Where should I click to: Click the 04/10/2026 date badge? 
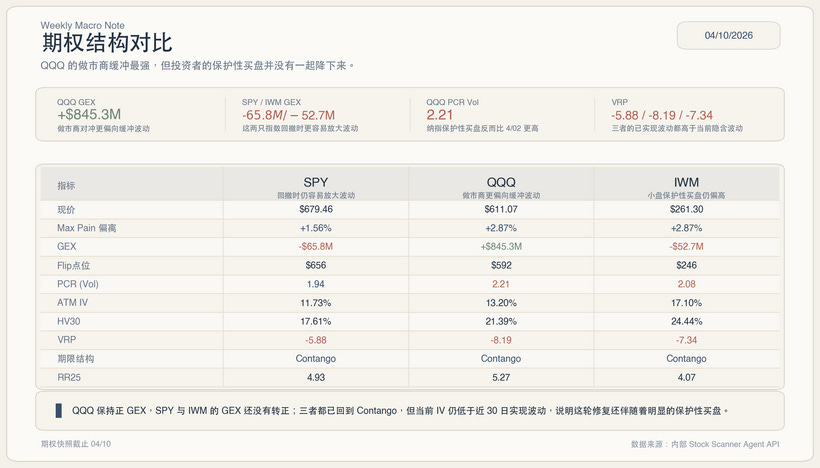728,36
